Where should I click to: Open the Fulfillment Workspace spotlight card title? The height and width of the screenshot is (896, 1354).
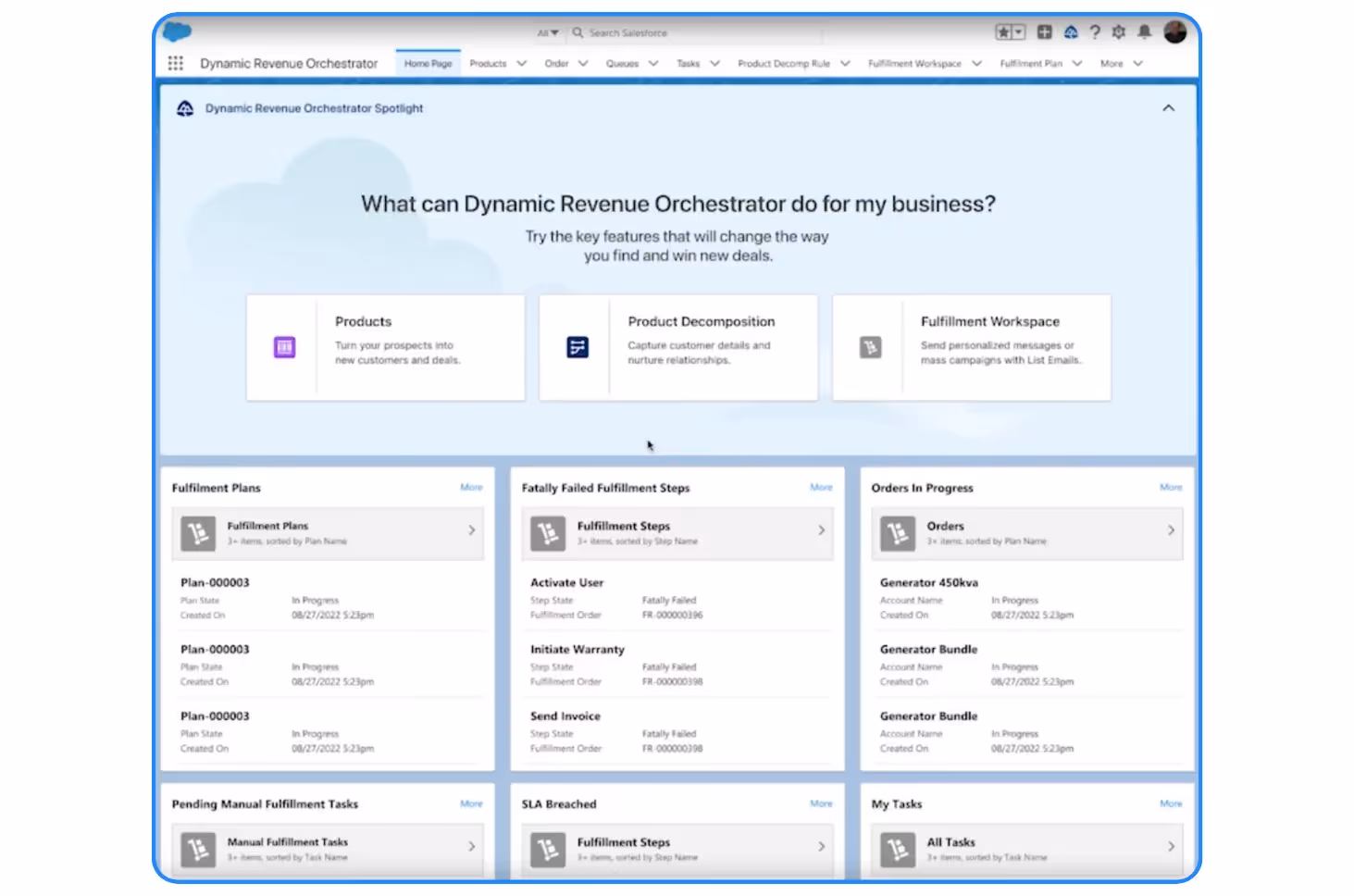(989, 321)
